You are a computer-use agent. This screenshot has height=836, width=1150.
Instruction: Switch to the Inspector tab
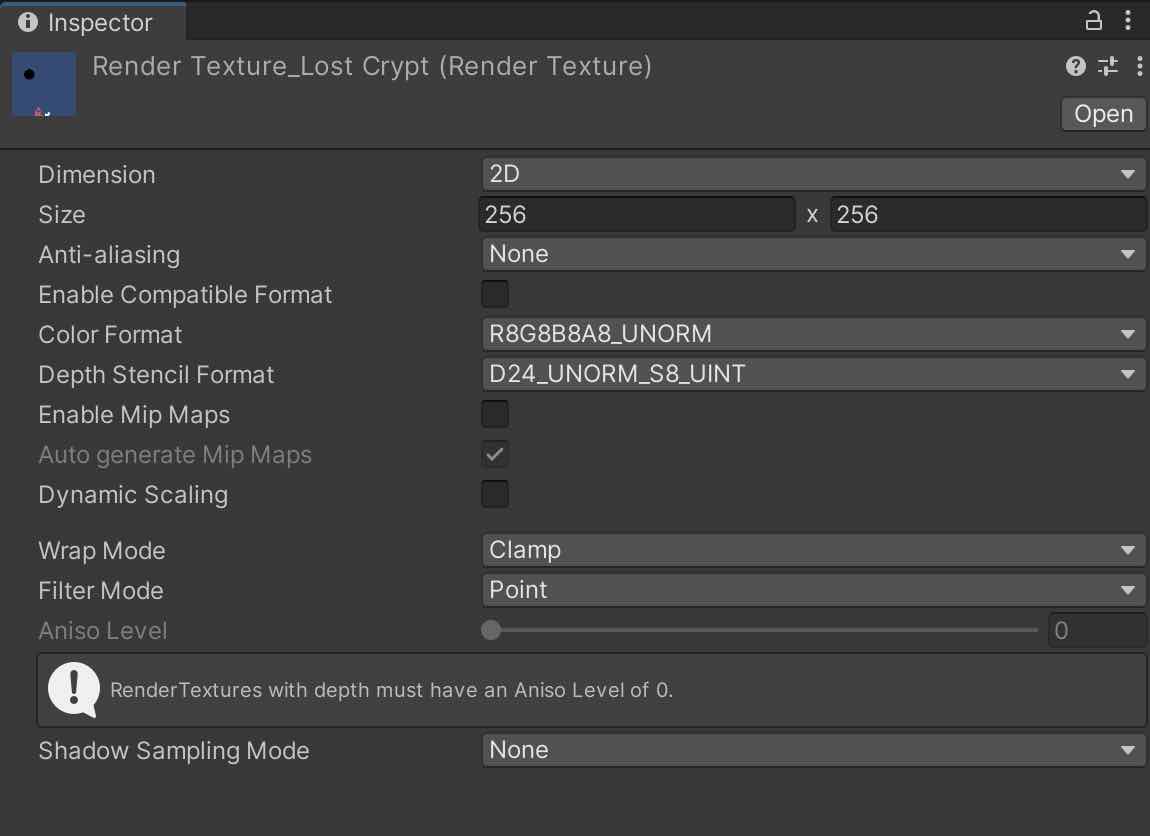coord(95,21)
